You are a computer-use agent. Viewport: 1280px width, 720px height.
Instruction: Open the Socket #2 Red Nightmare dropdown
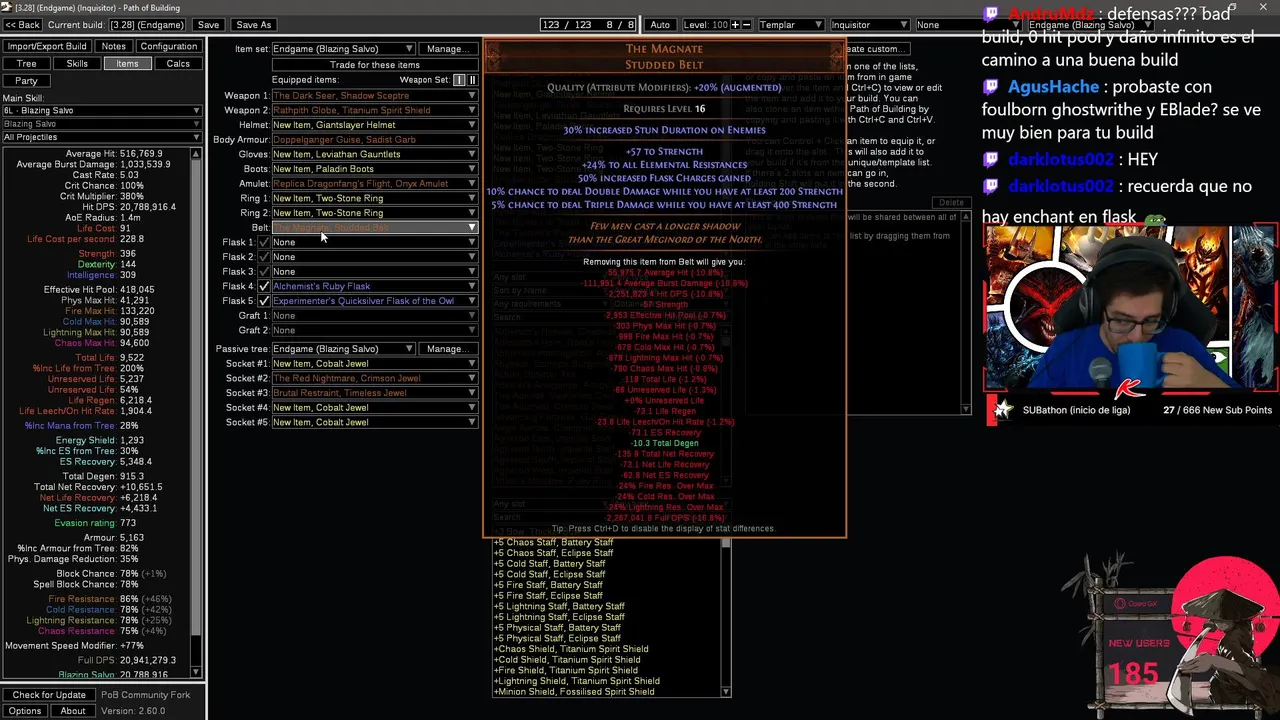[375, 378]
